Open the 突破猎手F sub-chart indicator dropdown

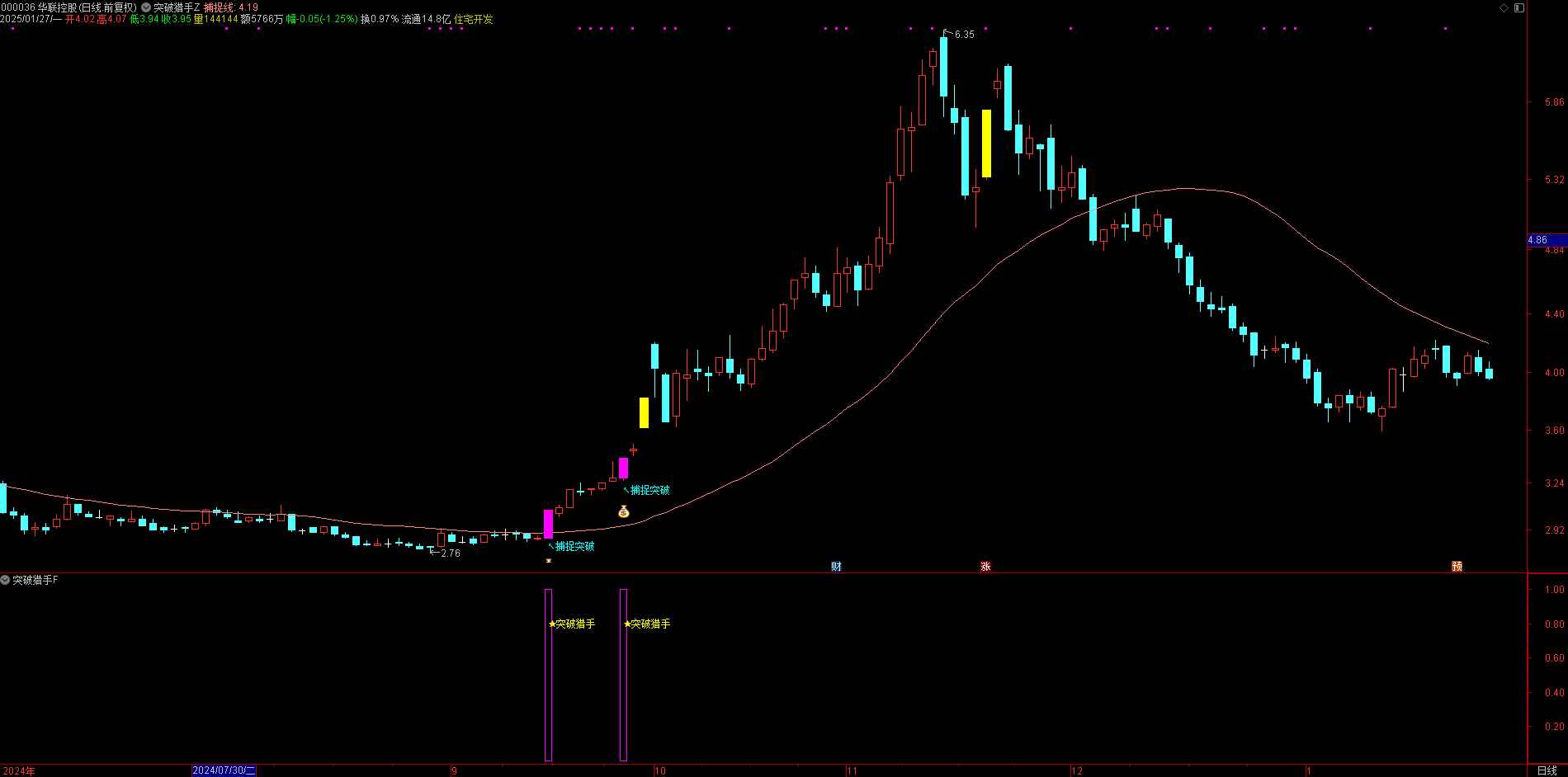[5, 581]
